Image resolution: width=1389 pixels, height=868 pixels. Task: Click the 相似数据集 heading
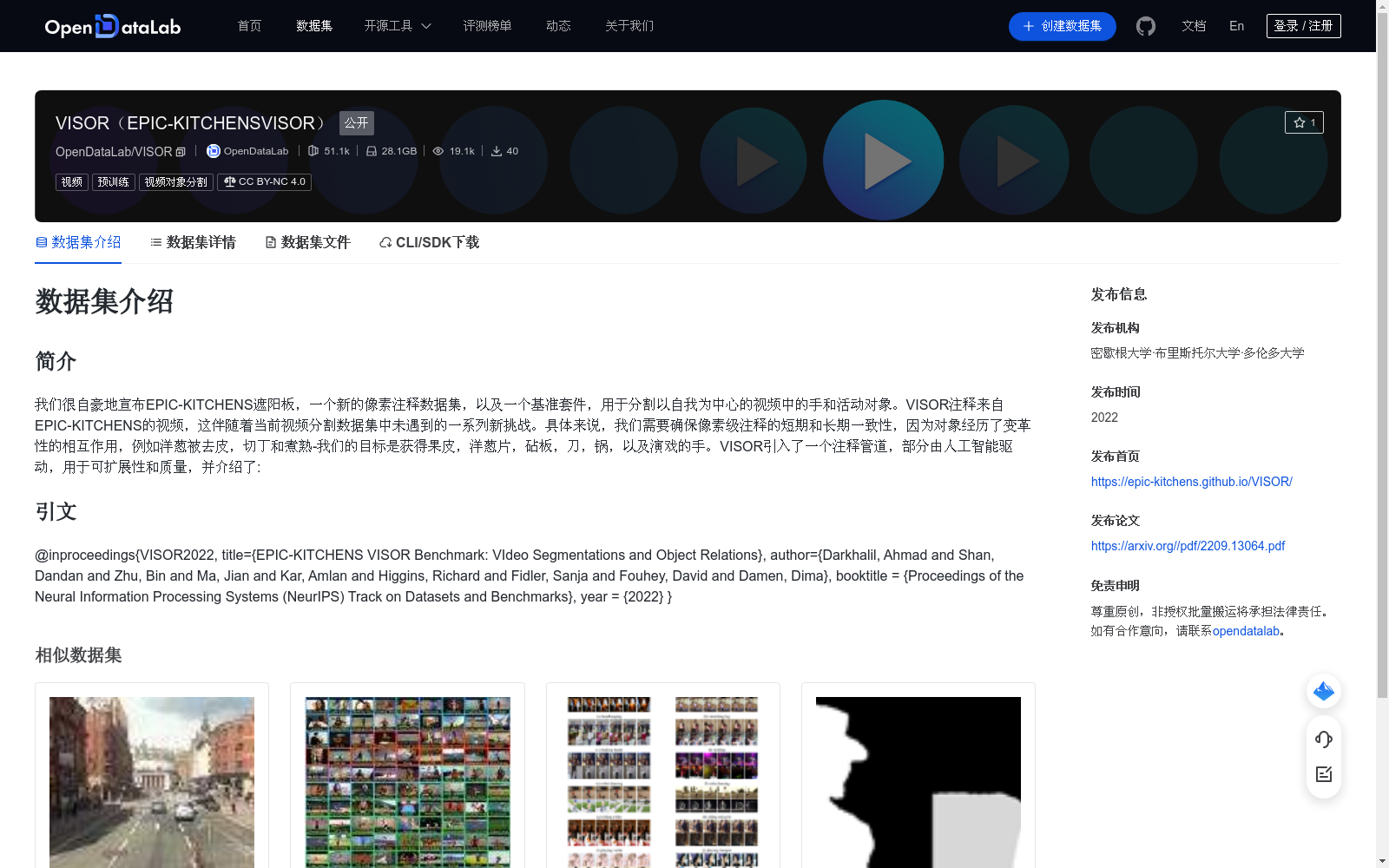point(78,655)
